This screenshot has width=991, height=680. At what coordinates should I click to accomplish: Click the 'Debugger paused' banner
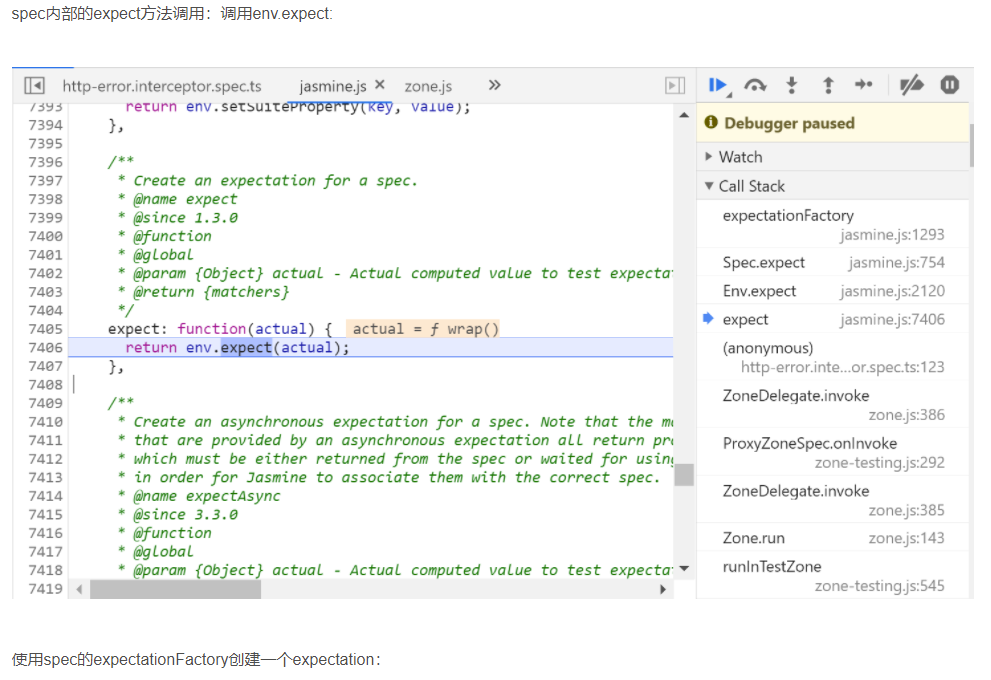(833, 123)
